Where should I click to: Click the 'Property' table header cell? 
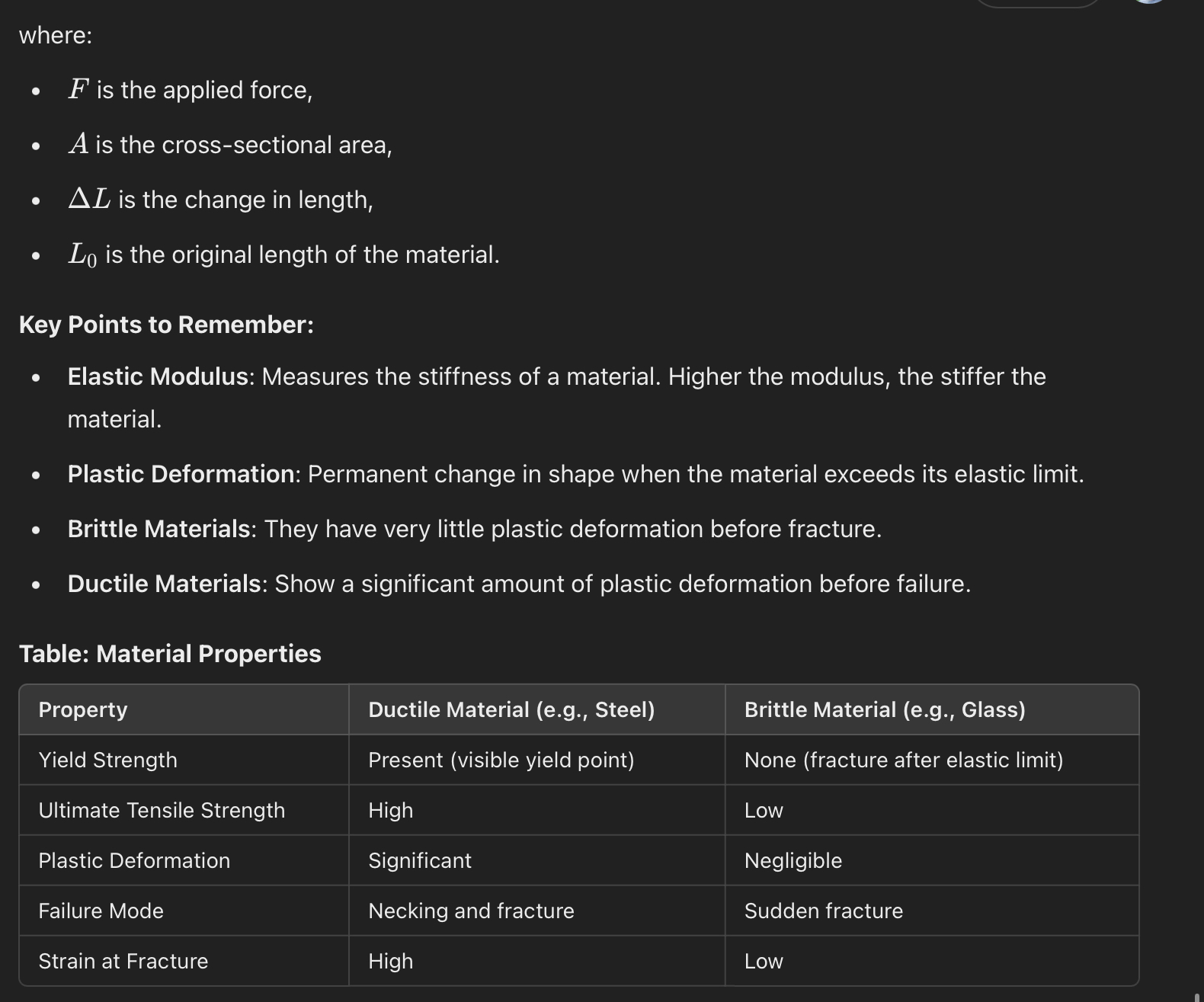point(83,709)
